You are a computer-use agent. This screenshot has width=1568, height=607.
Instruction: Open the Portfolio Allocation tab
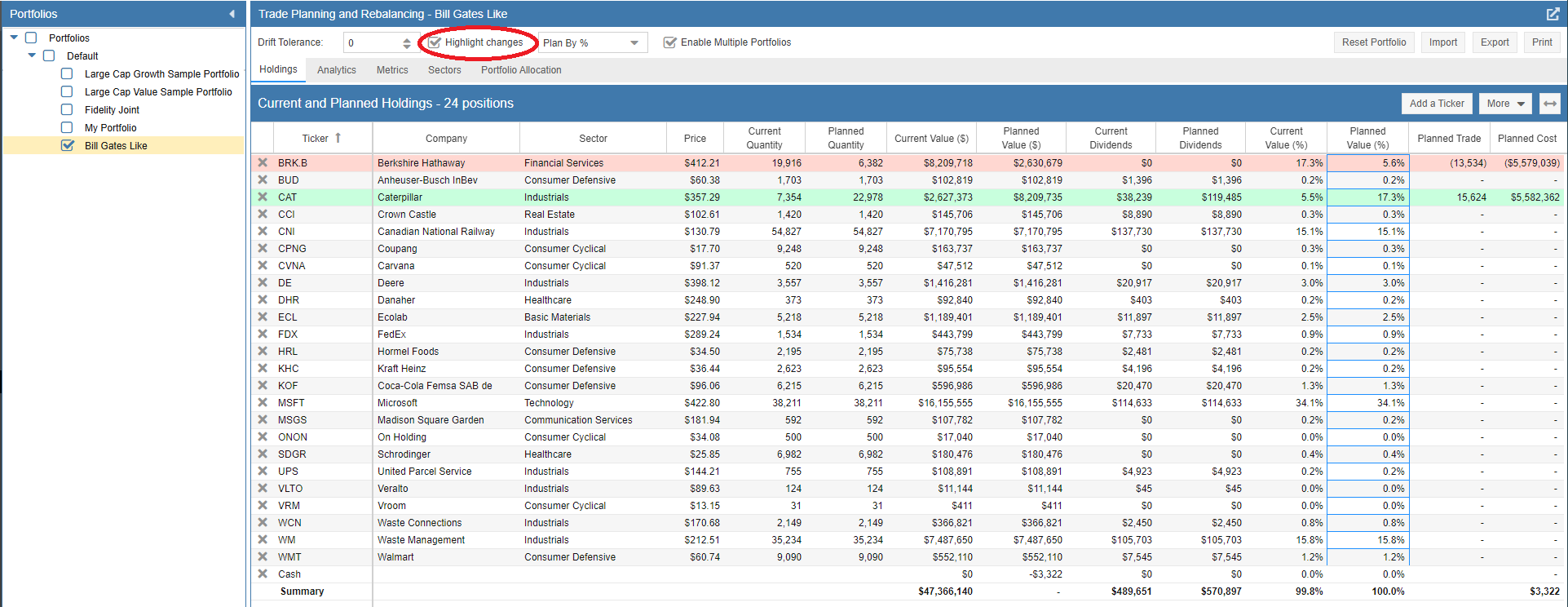click(x=521, y=70)
